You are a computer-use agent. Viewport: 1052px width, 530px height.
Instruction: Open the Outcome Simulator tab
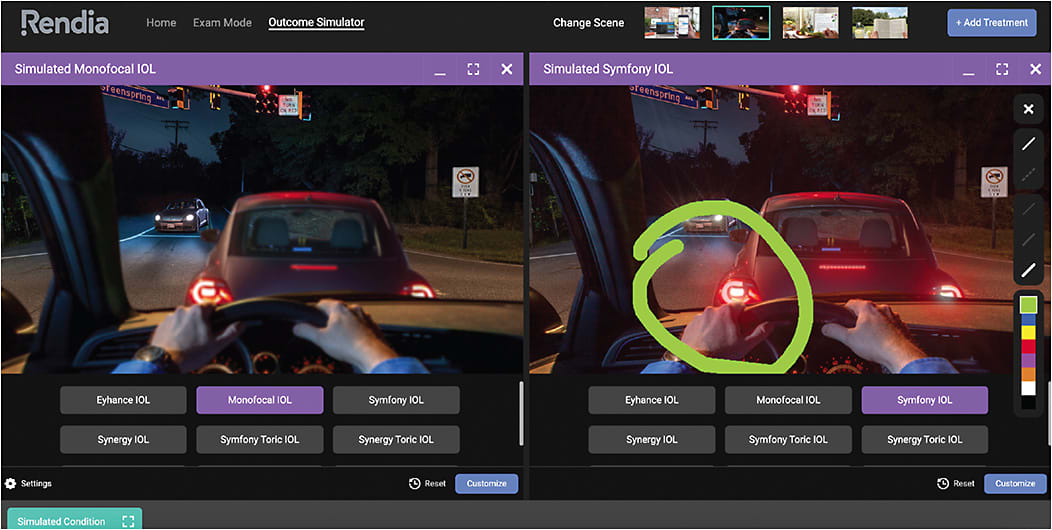pos(316,23)
